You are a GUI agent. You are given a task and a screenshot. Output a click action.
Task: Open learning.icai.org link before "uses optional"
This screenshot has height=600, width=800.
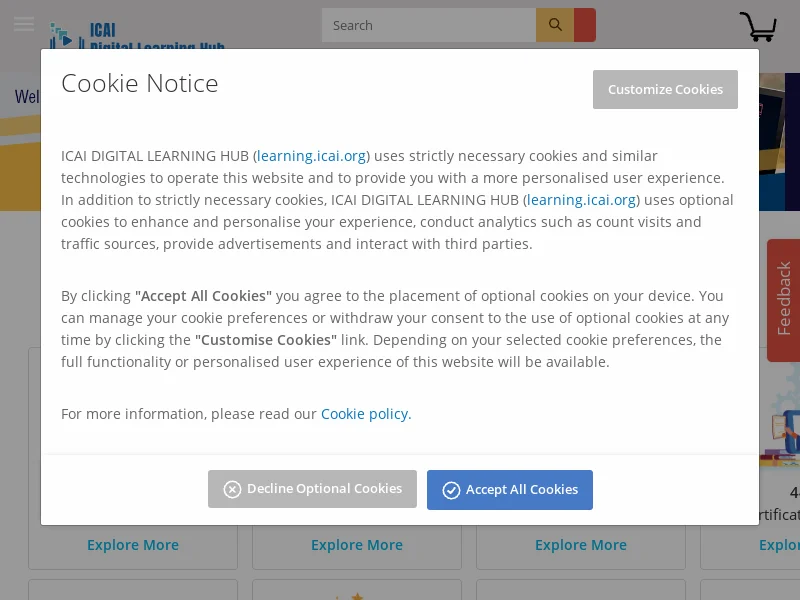(x=581, y=199)
